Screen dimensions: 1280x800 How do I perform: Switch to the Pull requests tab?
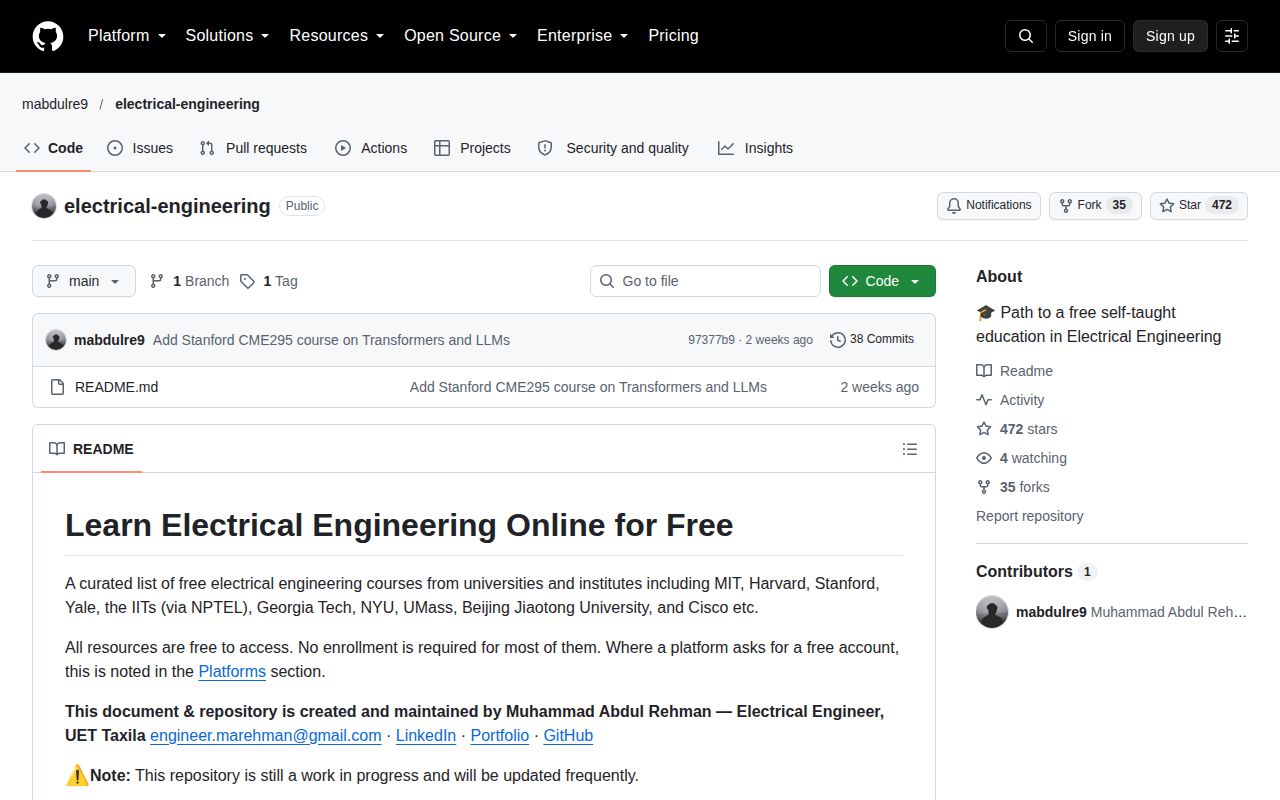tap(253, 148)
